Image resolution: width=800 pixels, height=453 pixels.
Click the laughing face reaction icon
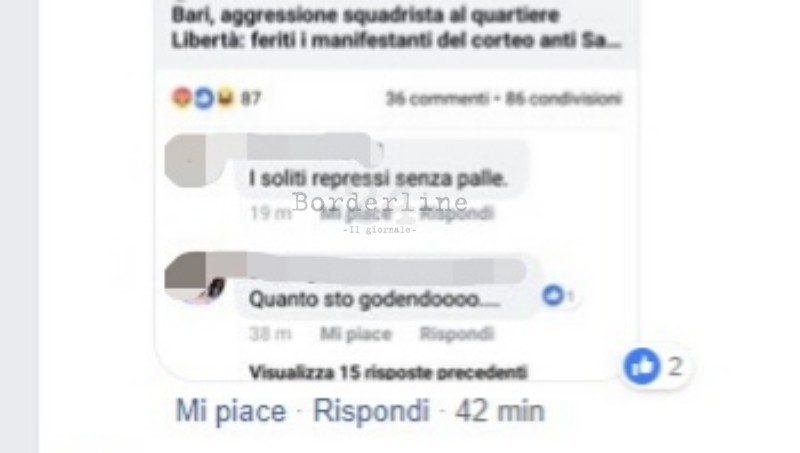(225, 97)
